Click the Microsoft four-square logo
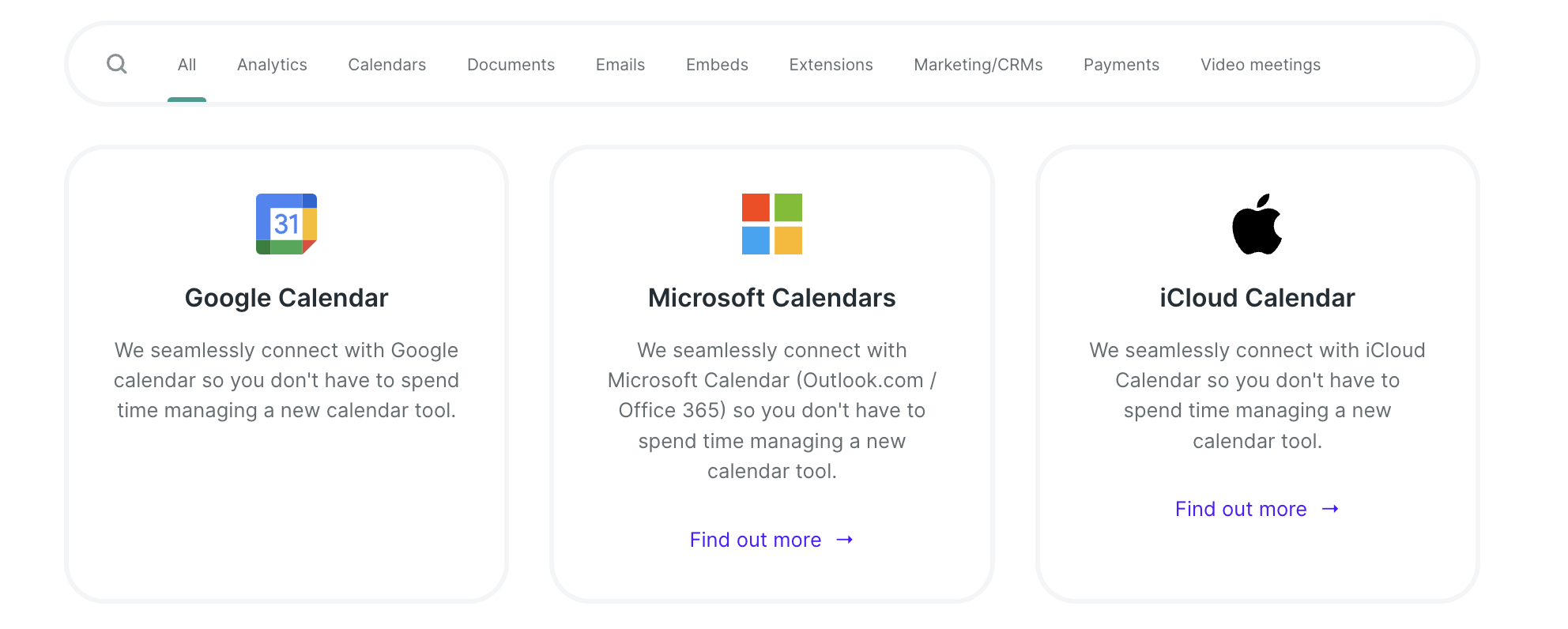The image size is (1568, 629). [772, 224]
